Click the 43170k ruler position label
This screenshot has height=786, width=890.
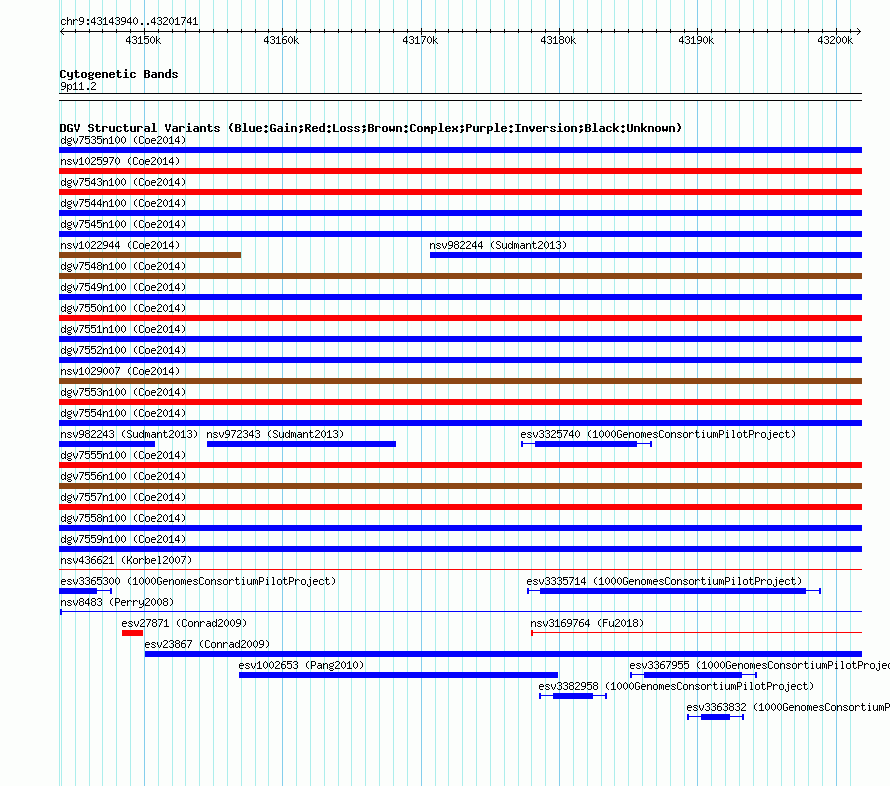click(420, 40)
